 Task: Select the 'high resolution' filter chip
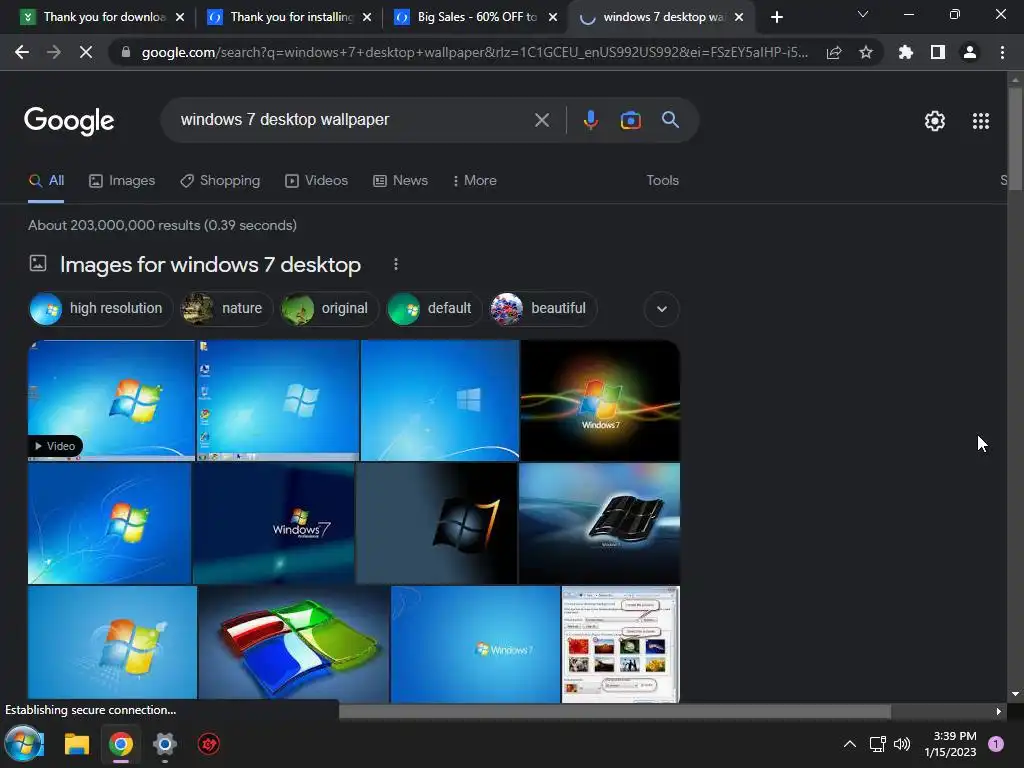pos(101,309)
